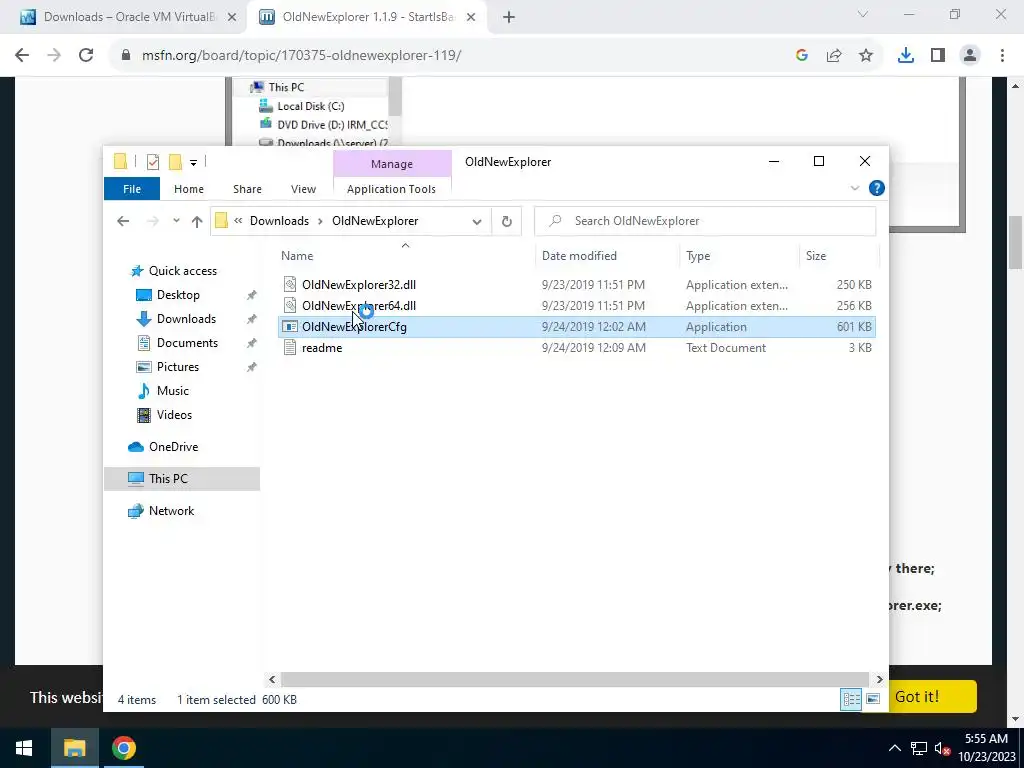Go back in the Chrome browser
Screen dimensions: 1024x768
[22, 56]
